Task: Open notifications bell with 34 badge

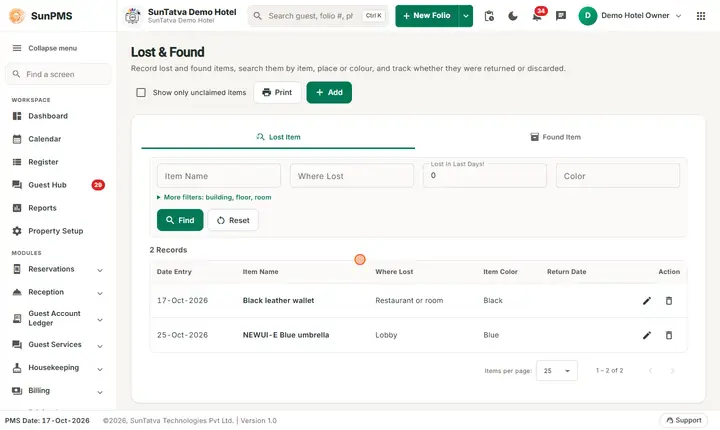Action: coord(537,16)
